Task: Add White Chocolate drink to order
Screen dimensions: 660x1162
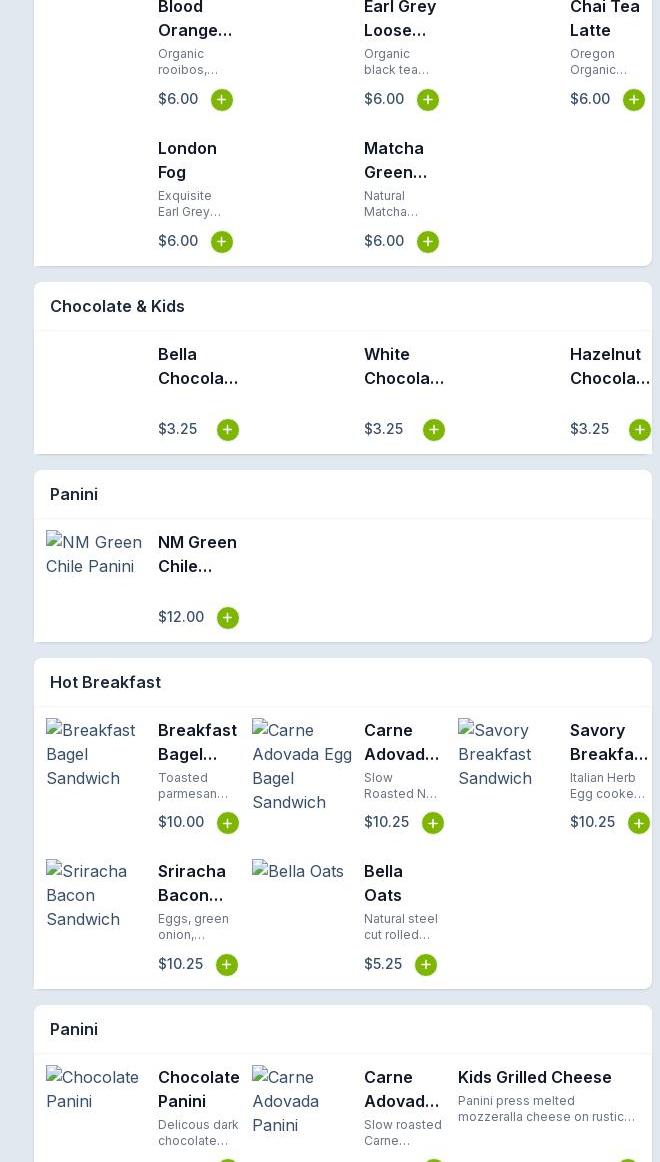Action: pyautogui.click(x=434, y=430)
